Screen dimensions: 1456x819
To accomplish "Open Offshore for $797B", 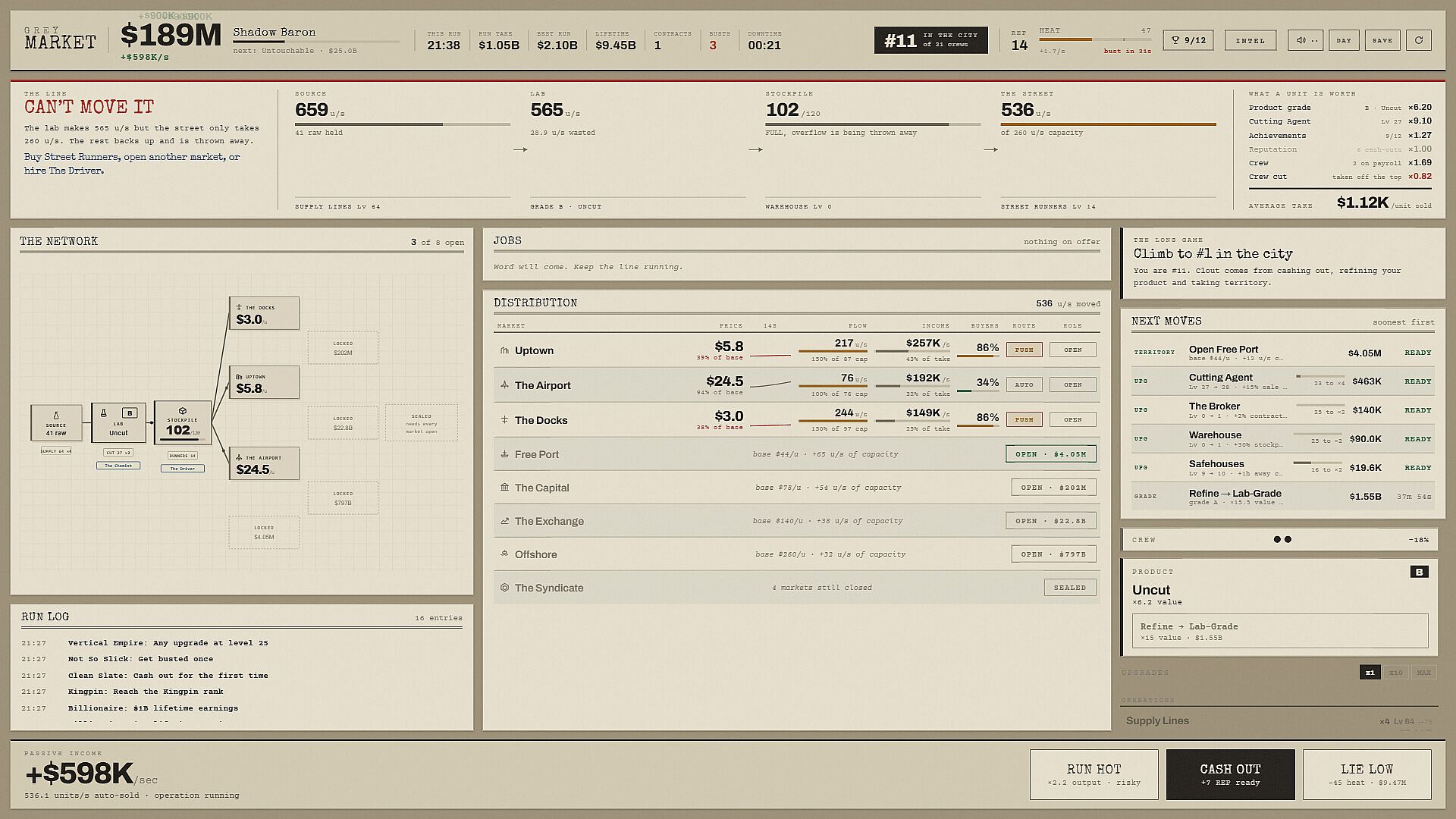I will tap(1053, 554).
